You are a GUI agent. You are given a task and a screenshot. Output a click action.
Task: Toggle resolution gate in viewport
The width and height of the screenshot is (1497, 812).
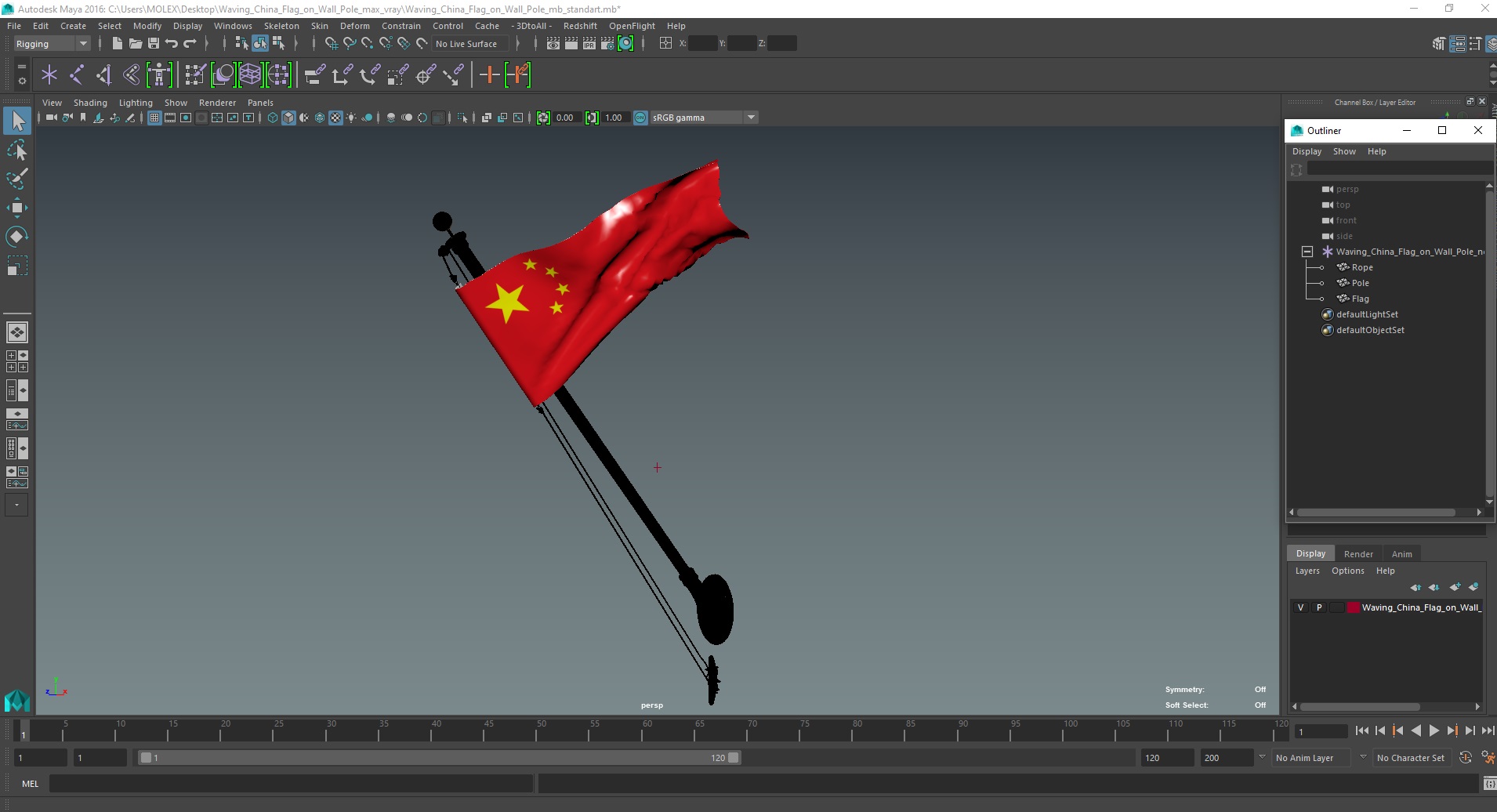click(186, 118)
